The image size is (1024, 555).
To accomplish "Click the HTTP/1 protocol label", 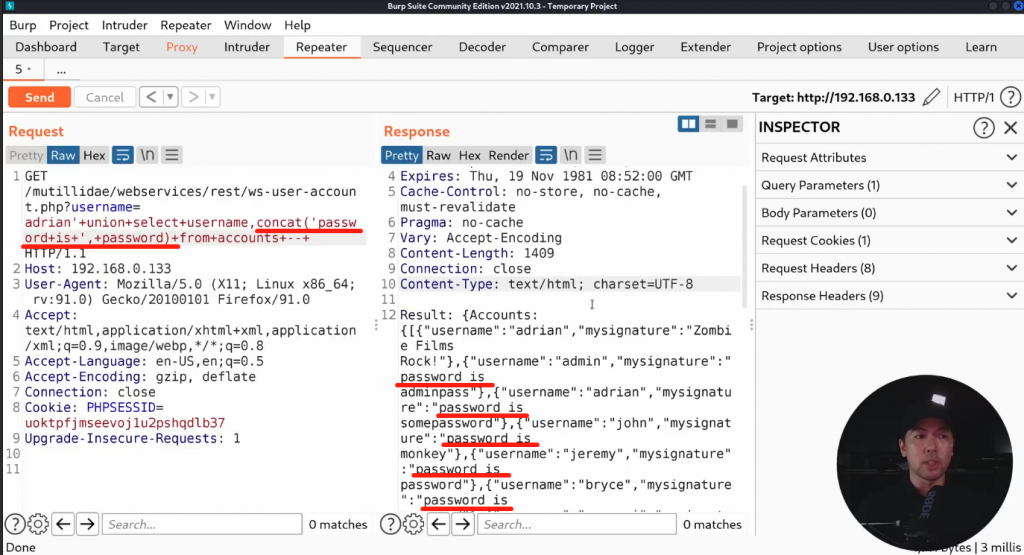I will (x=973, y=97).
